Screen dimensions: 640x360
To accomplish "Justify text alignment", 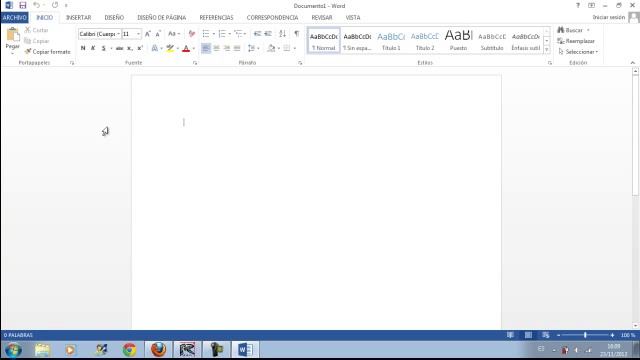I will coord(237,48).
